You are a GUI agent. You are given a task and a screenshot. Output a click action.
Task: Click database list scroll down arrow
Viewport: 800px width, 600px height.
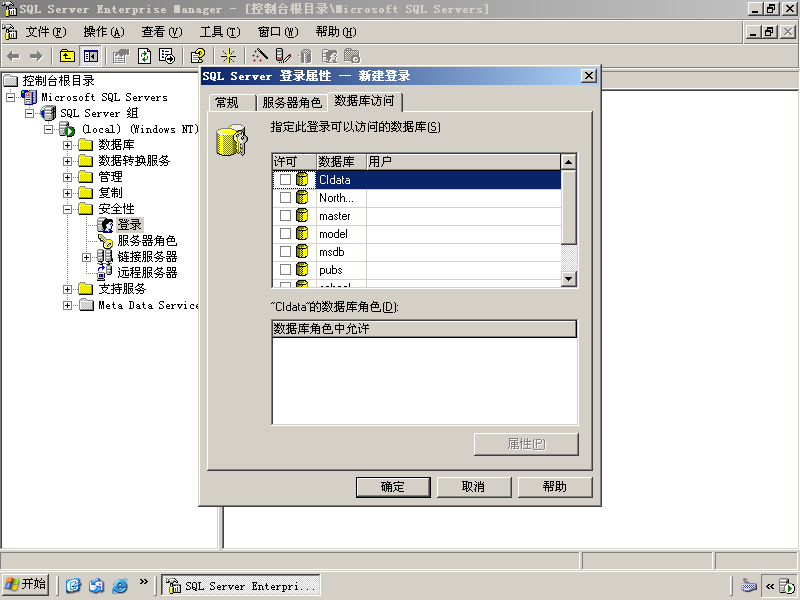coord(568,279)
